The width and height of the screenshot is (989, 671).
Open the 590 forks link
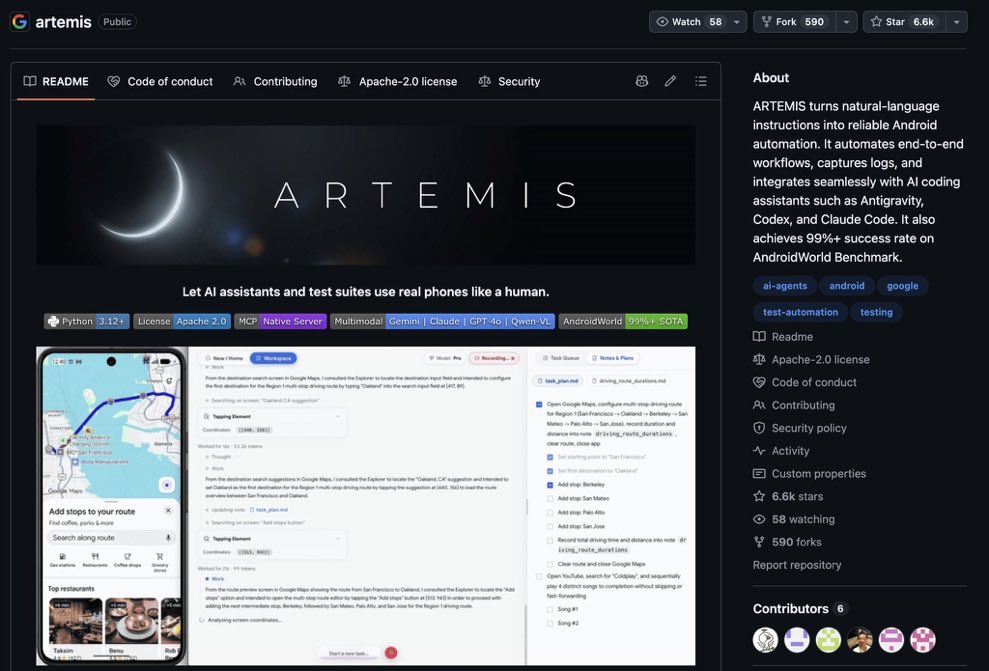788,542
